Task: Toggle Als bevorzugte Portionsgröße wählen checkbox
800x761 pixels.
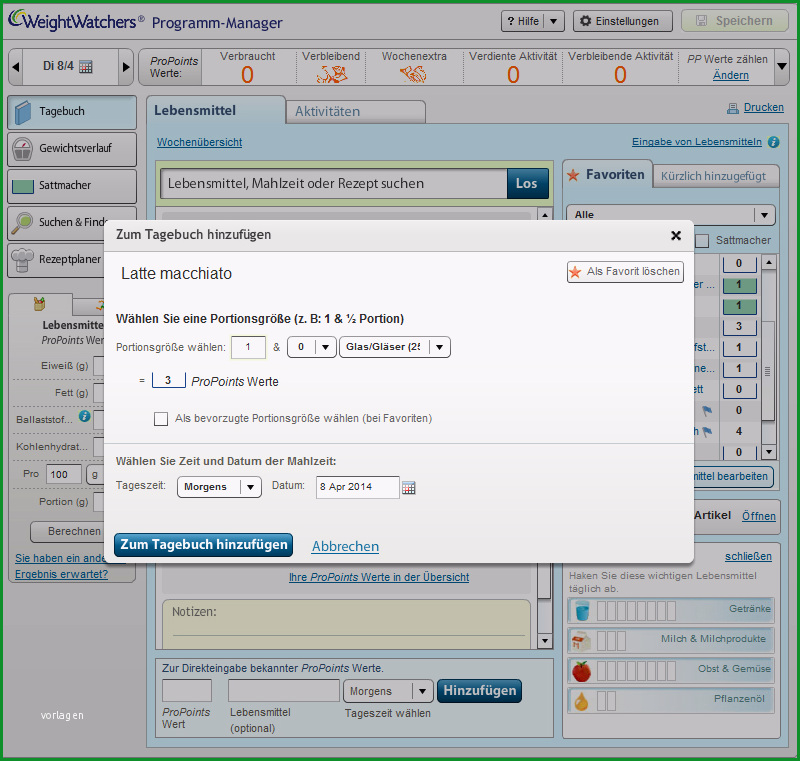Action: [x=161, y=419]
